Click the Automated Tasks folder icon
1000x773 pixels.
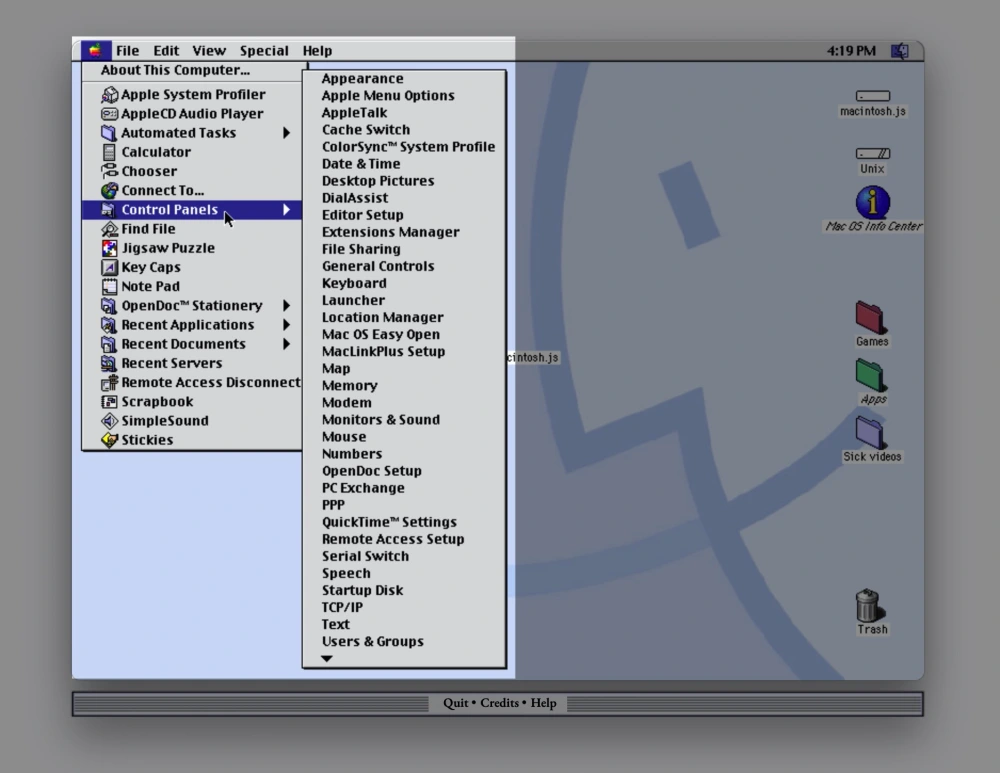110,133
